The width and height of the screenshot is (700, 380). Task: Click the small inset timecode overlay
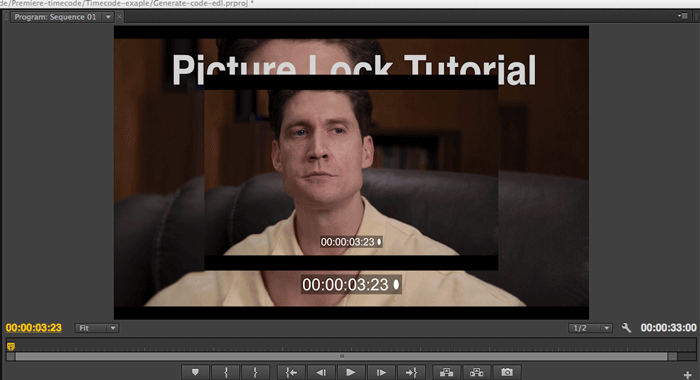click(351, 242)
